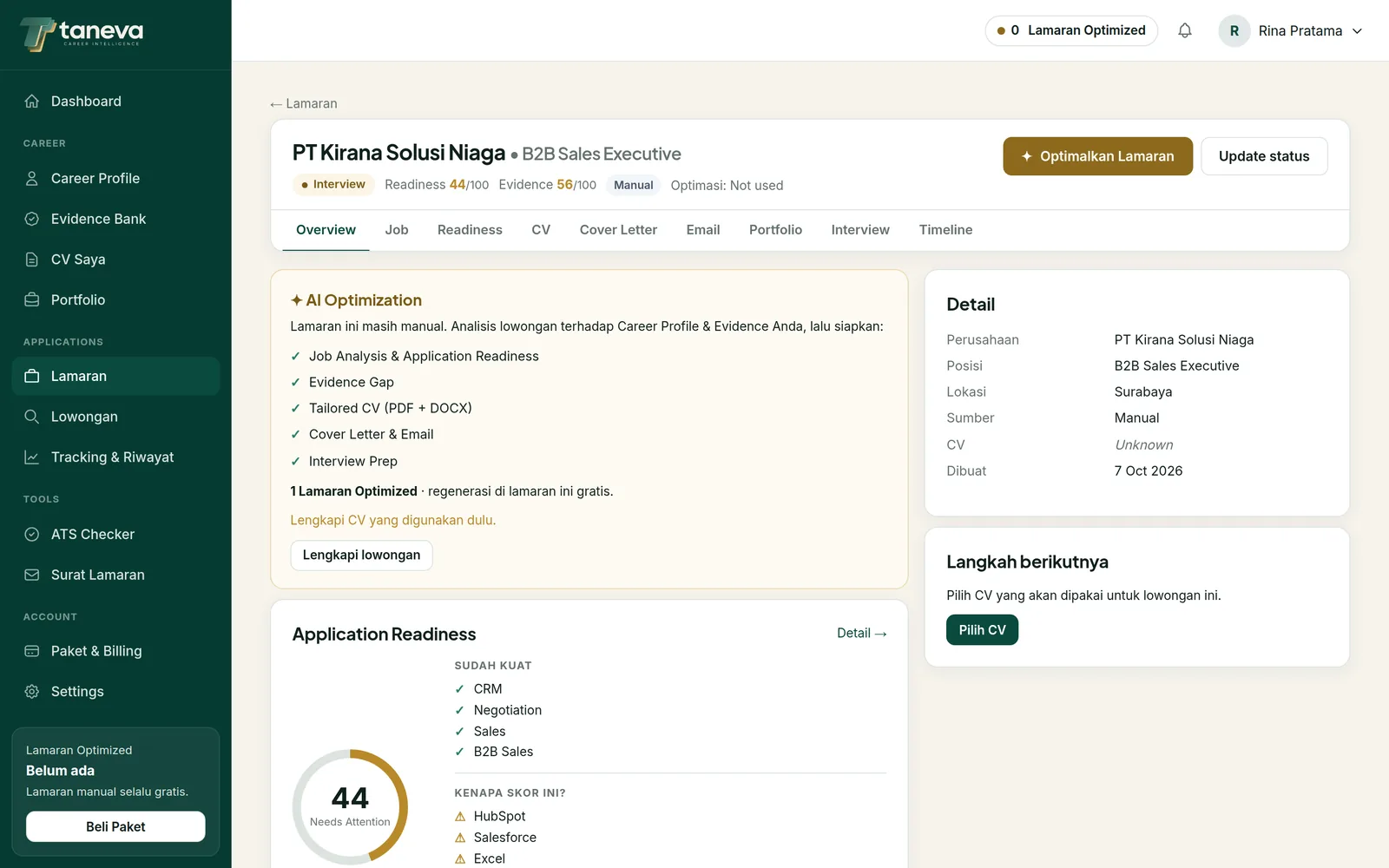This screenshot has height=868, width=1389.
Task: Click the Negotiation strength item
Action: click(x=498, y=710)
